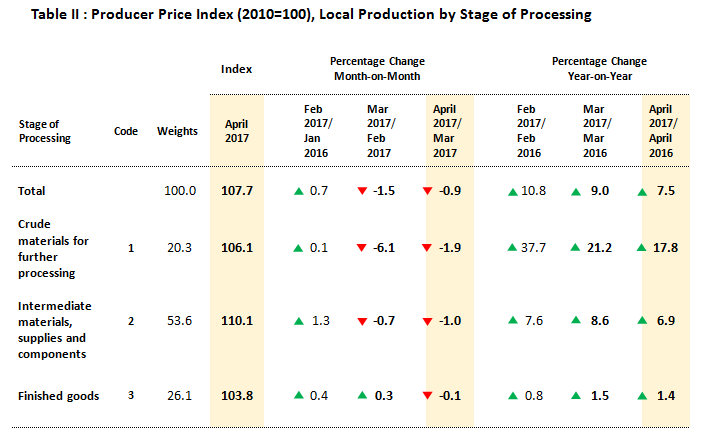The image size is (703, 441).
Task: Click the Total index value 107.7
Action: [x=236, y=190]
